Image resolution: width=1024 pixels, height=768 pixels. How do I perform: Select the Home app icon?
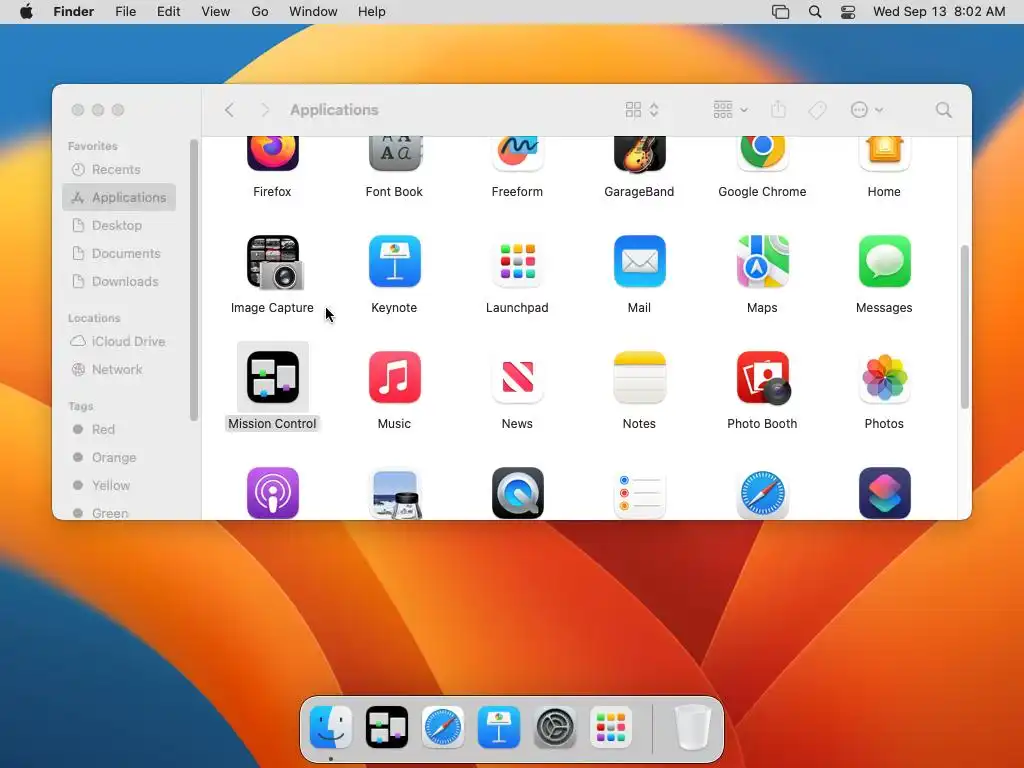pos(884,153)
